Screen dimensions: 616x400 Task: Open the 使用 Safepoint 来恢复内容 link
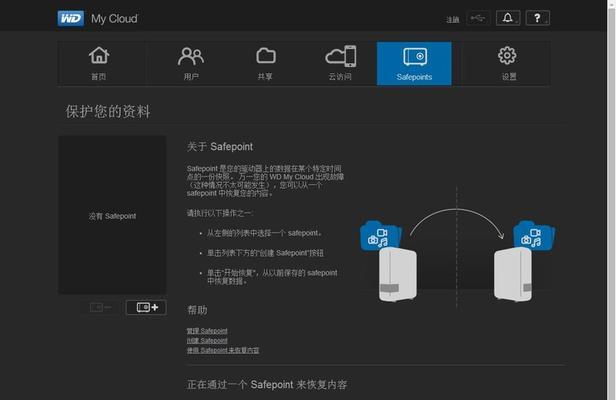point(223,350)
